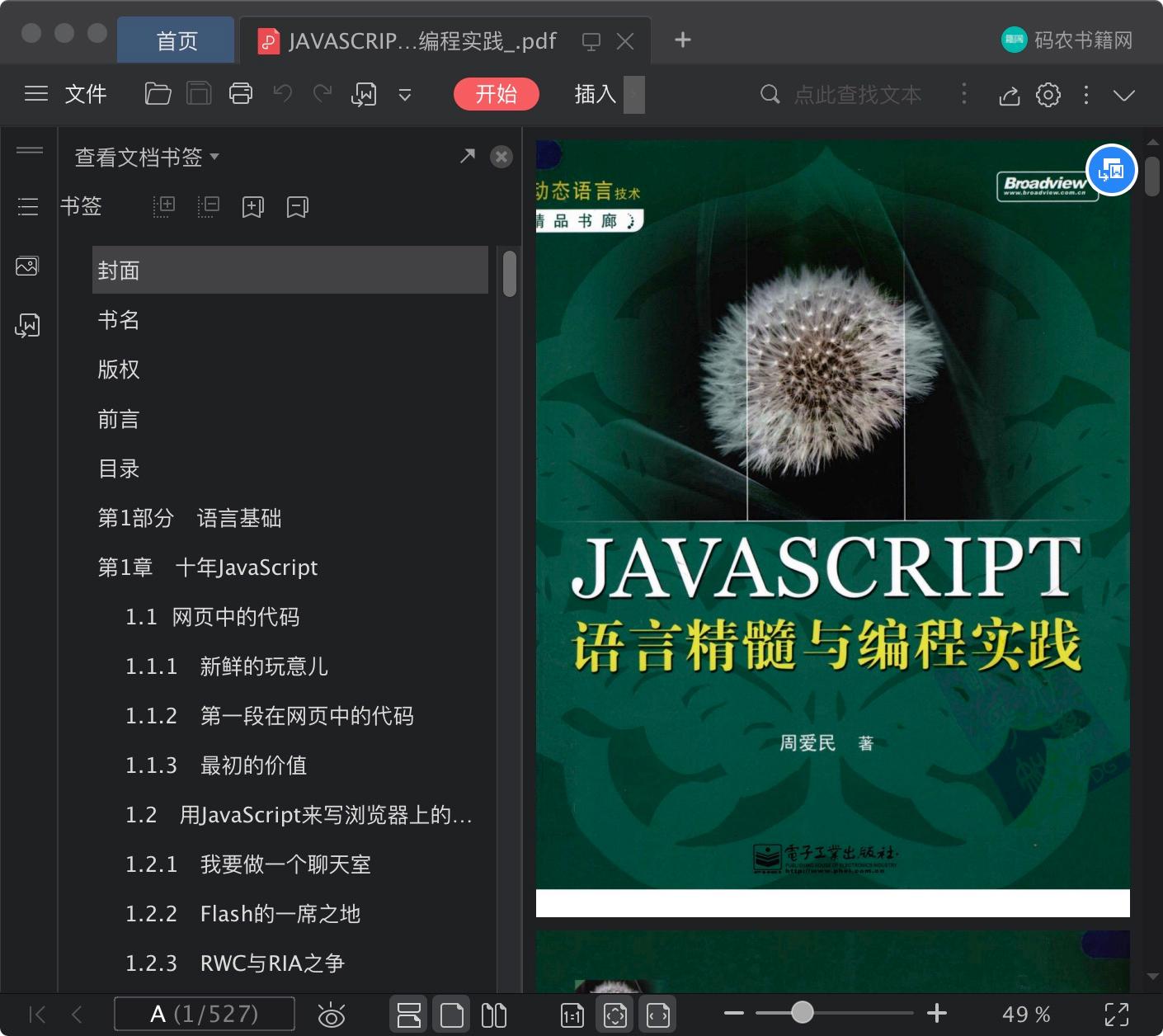The image size is (1163, 1036).
Task: Enable continuous scrolling view
Action: [x=409, y=1015]
